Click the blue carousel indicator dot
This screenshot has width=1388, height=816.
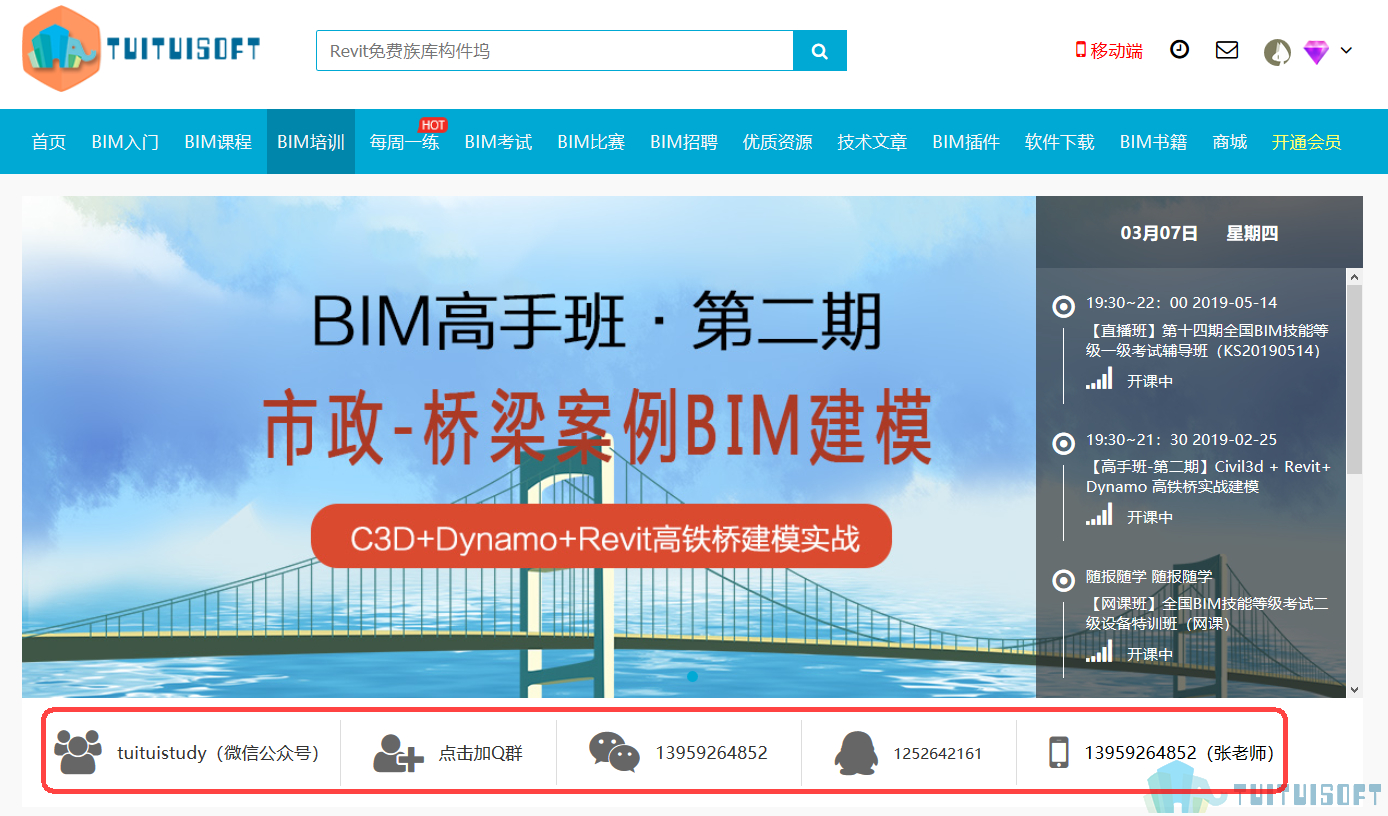692,677
